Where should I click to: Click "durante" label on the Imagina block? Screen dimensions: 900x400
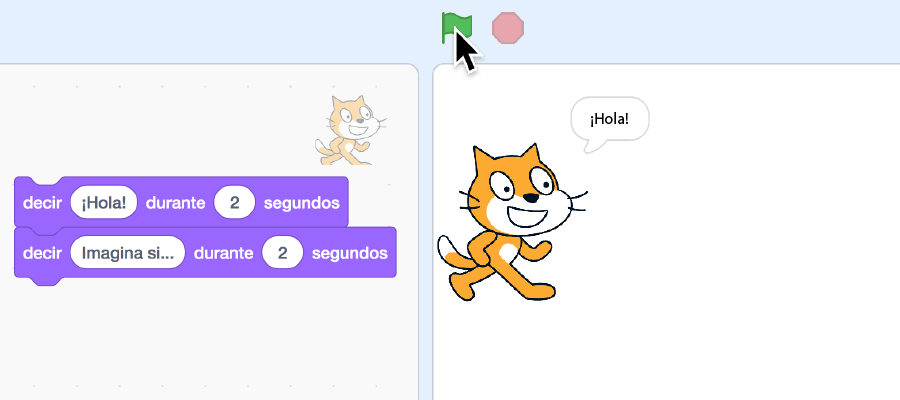click(223, 253)
